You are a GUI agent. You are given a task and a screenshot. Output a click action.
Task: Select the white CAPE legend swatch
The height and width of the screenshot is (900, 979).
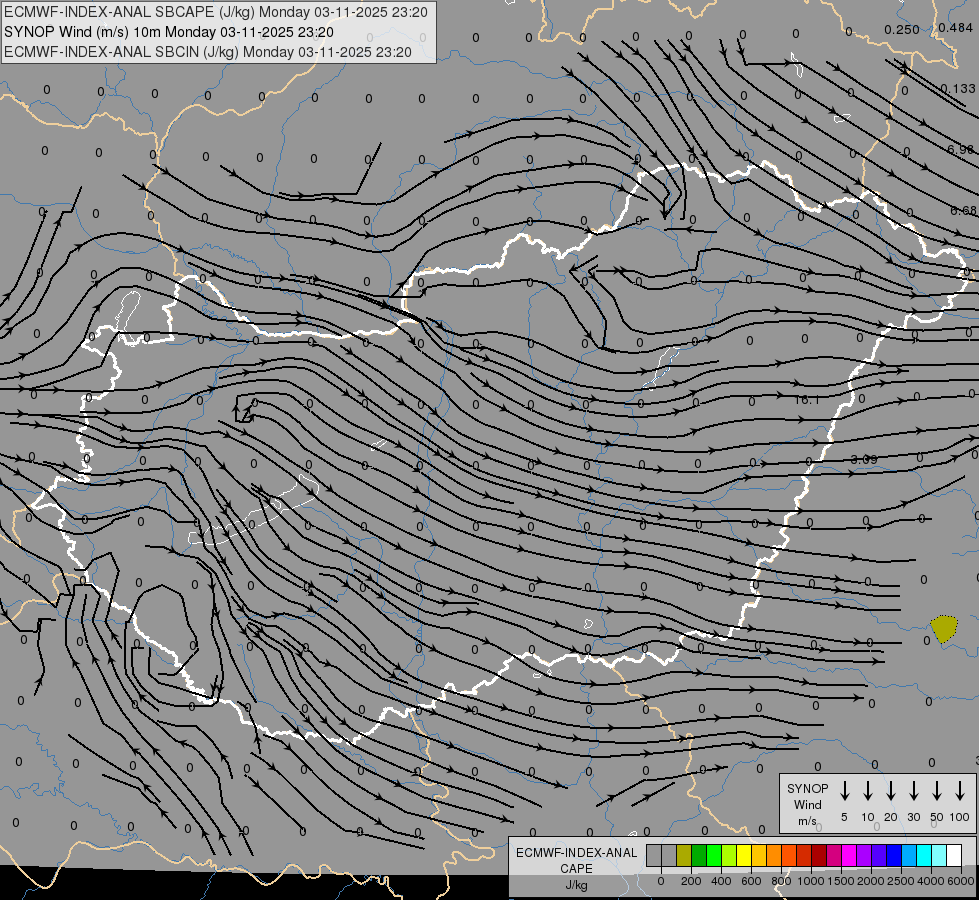pos(954,855)
